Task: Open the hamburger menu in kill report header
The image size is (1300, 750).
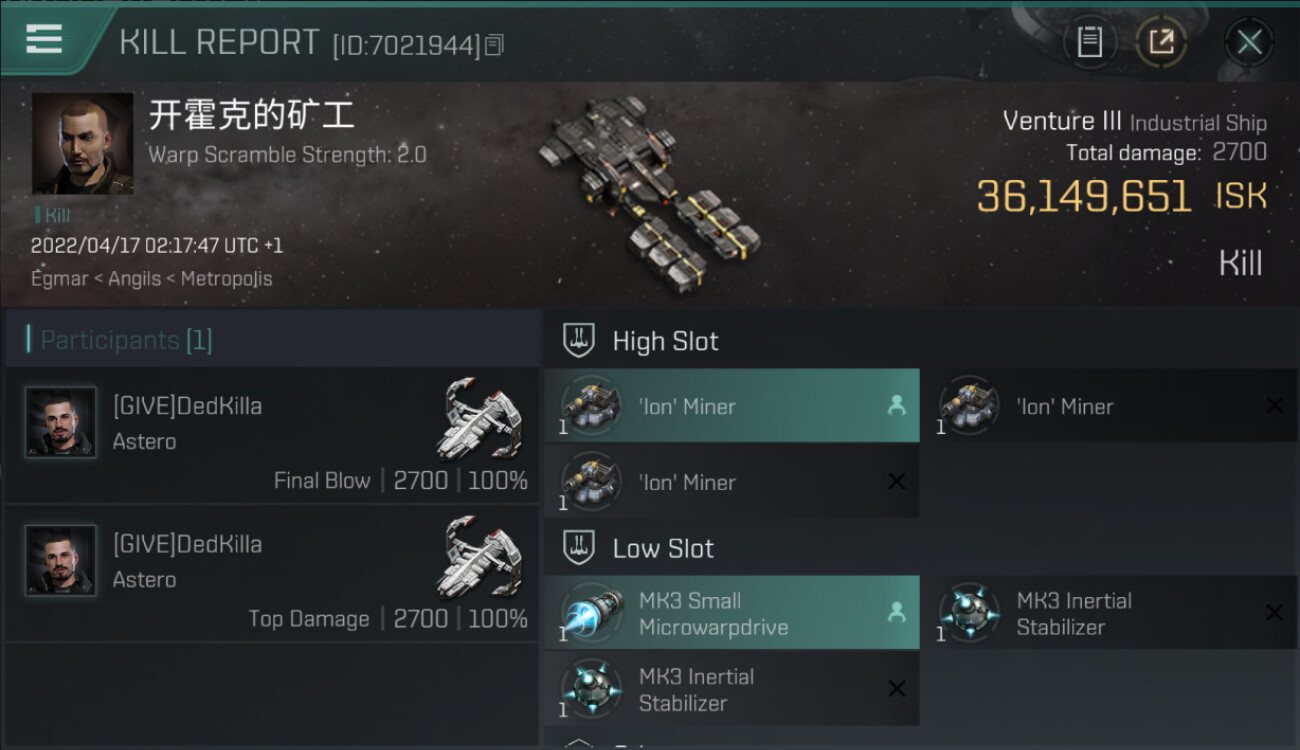Action: tap(44, 39)
